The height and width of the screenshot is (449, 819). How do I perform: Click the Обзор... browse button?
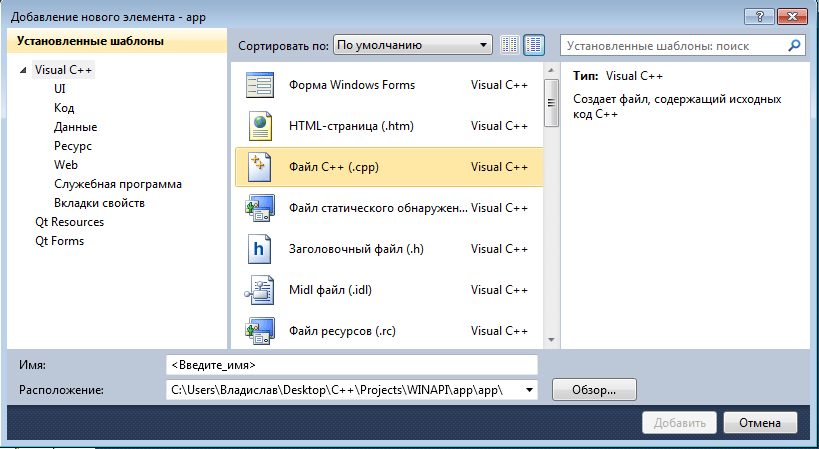coord(591,390)
